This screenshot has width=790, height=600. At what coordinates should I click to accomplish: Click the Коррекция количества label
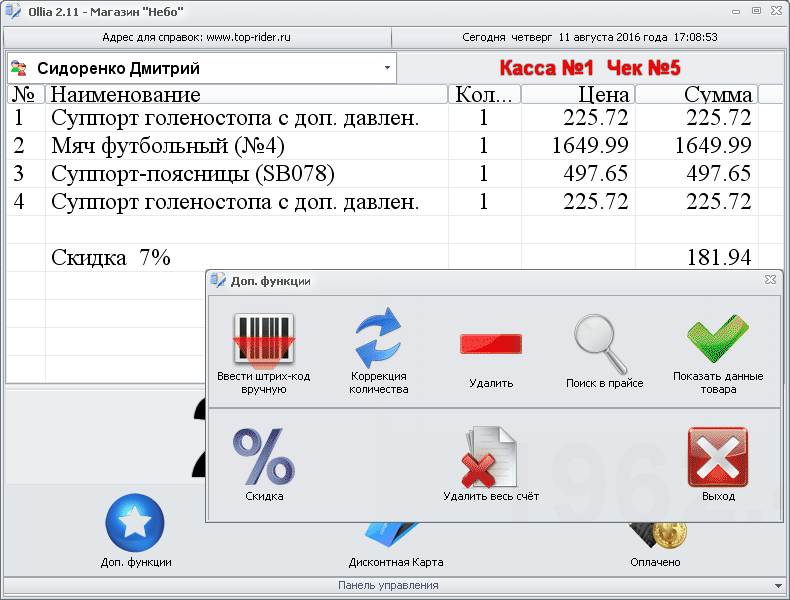point(378,383)
